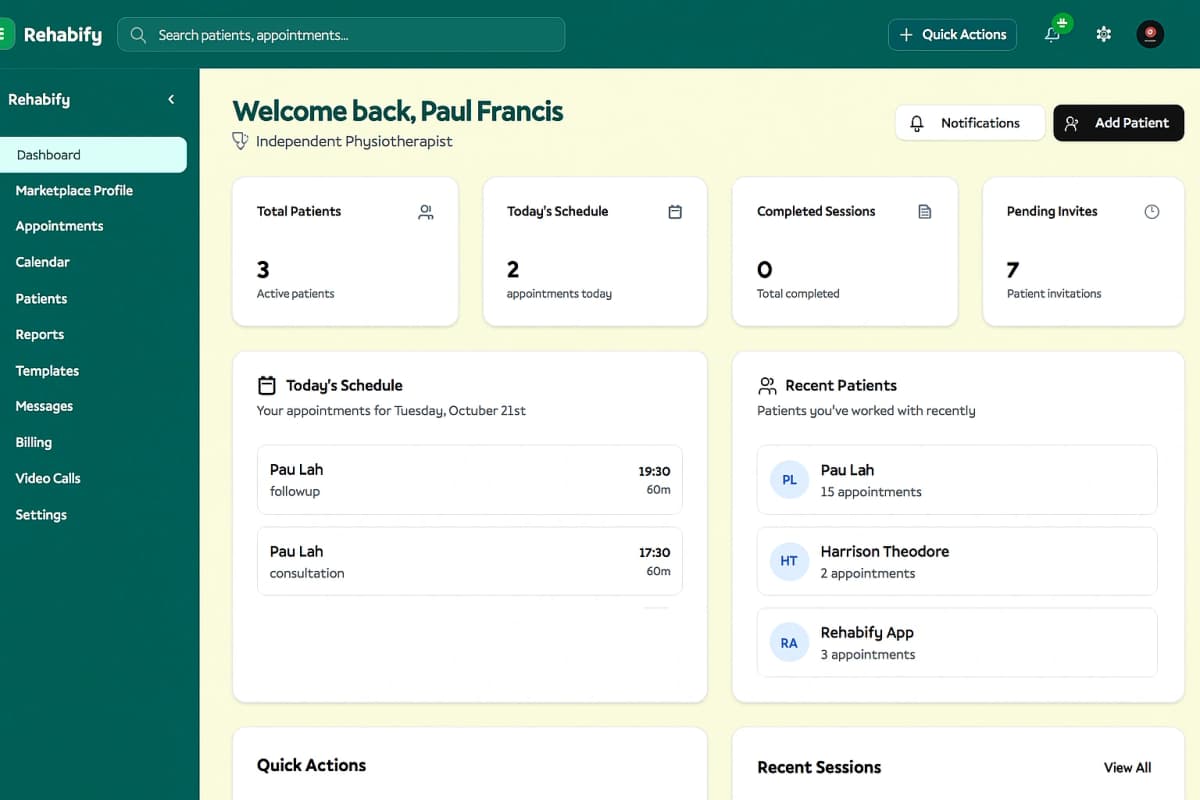Open Patients in the sidebar
The height and width of the screenshot is (800, 1200).
41,299
